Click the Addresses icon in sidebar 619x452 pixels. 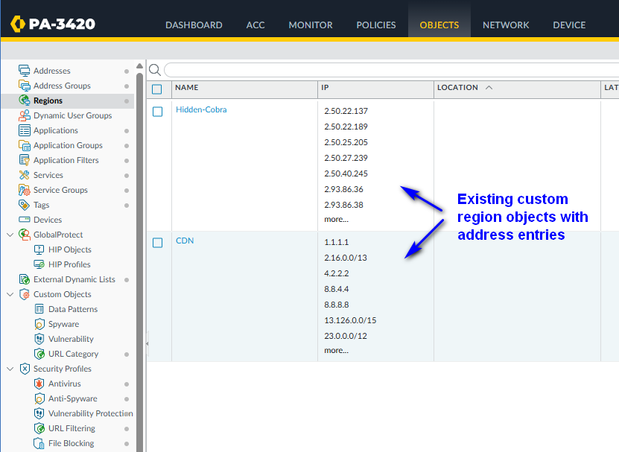point(25,71)
